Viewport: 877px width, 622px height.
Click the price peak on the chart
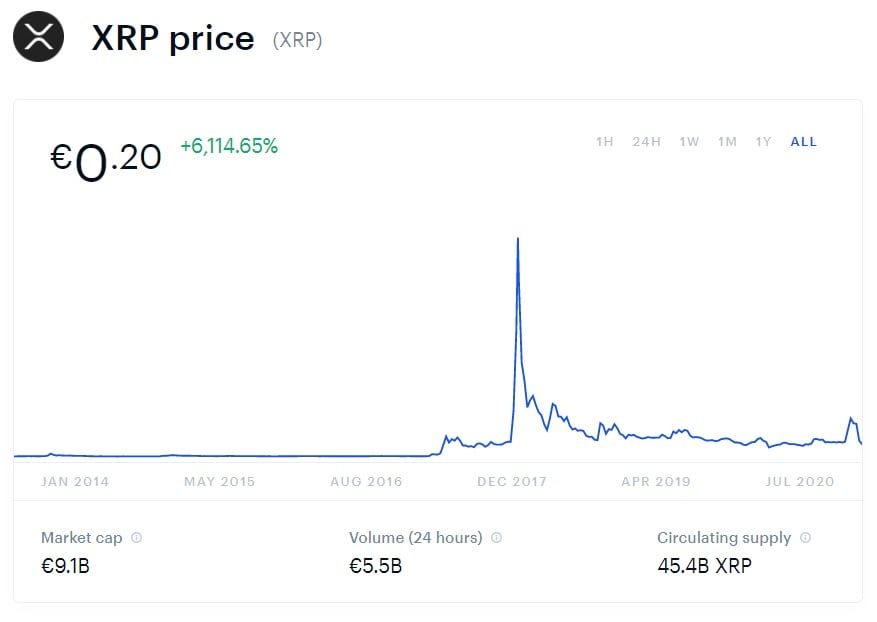(517, 239)
